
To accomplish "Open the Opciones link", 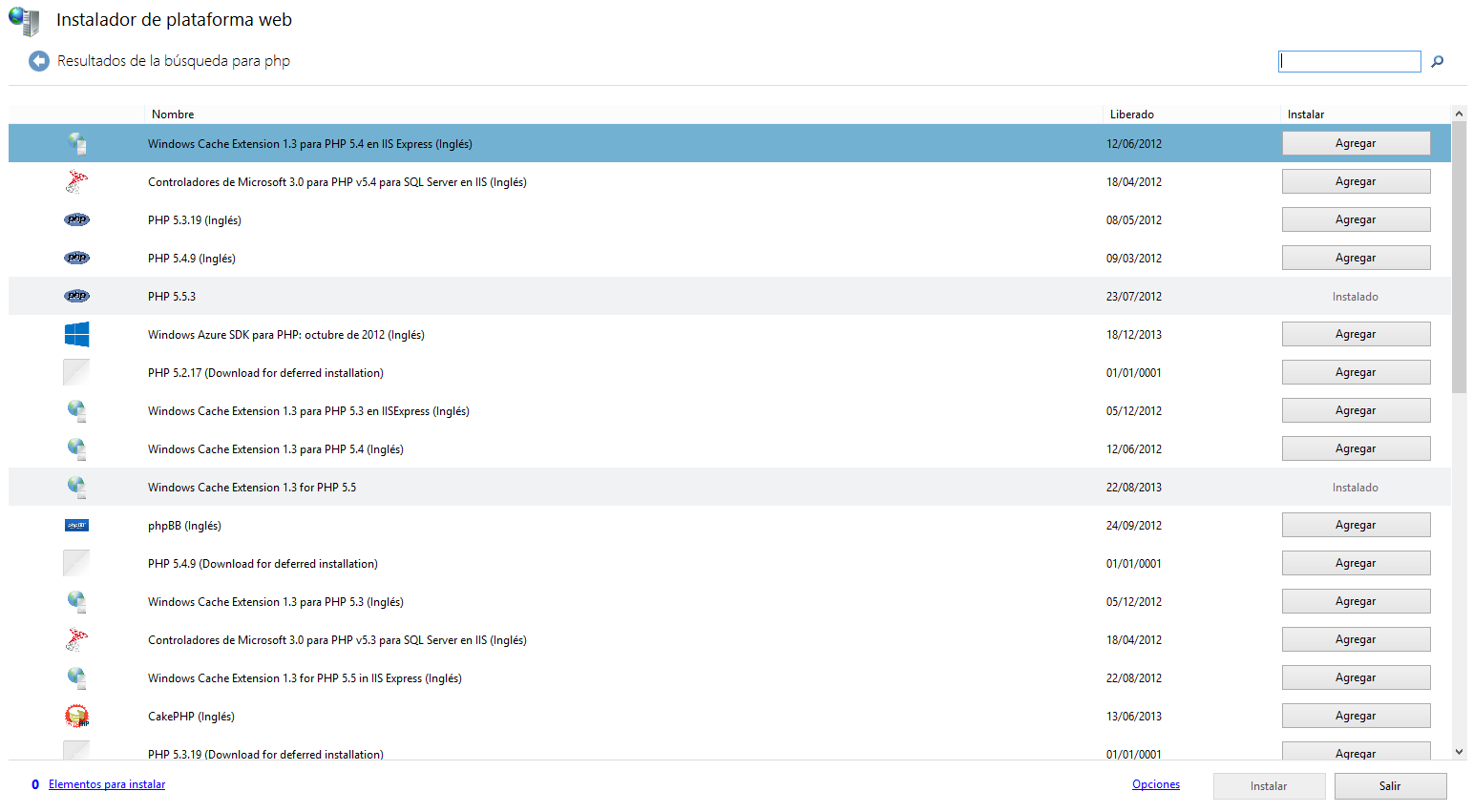I will pyautogui.click(x=1156, y=784).
